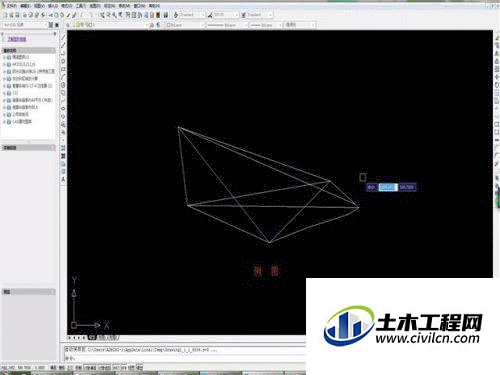500x375 pixels.
Task: Open the linetype ByLayer dropdown
Action: click(x=227, y=25)
